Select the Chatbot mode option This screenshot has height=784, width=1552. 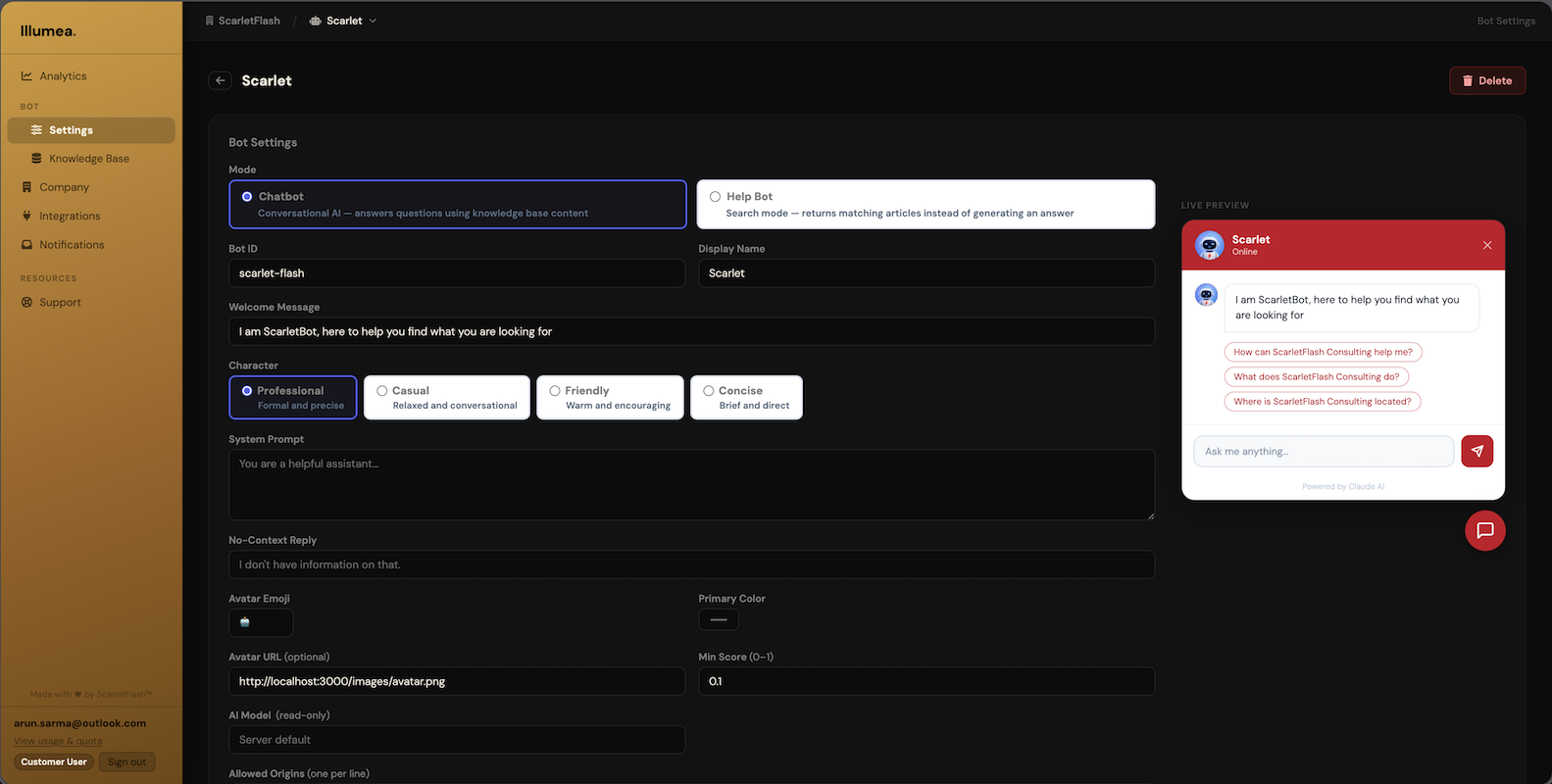pyautogui.click(x=458, y=204)
